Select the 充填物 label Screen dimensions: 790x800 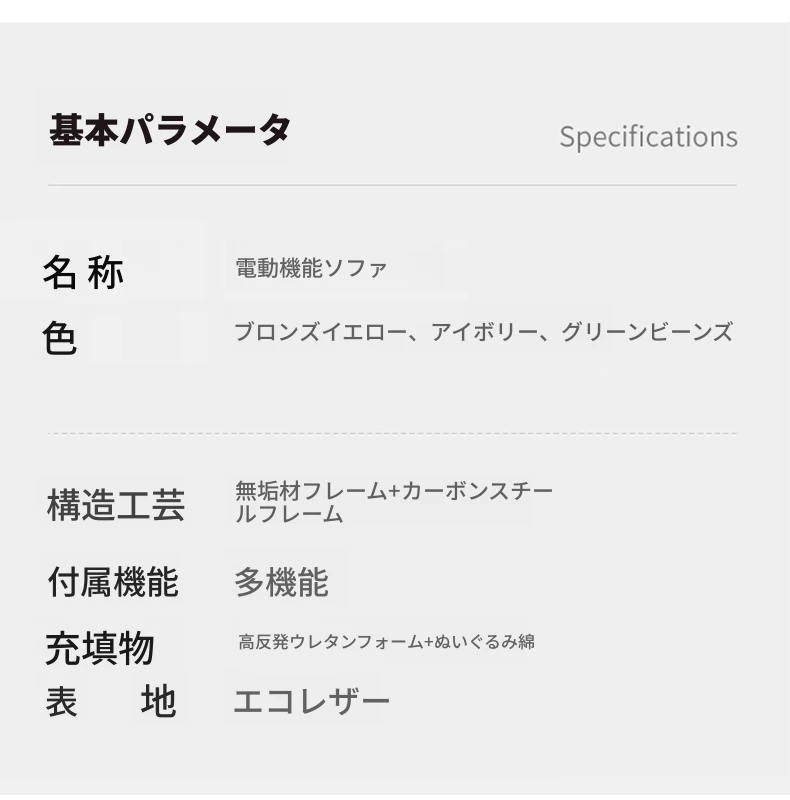pyautogui.click(x=100, y=648)
